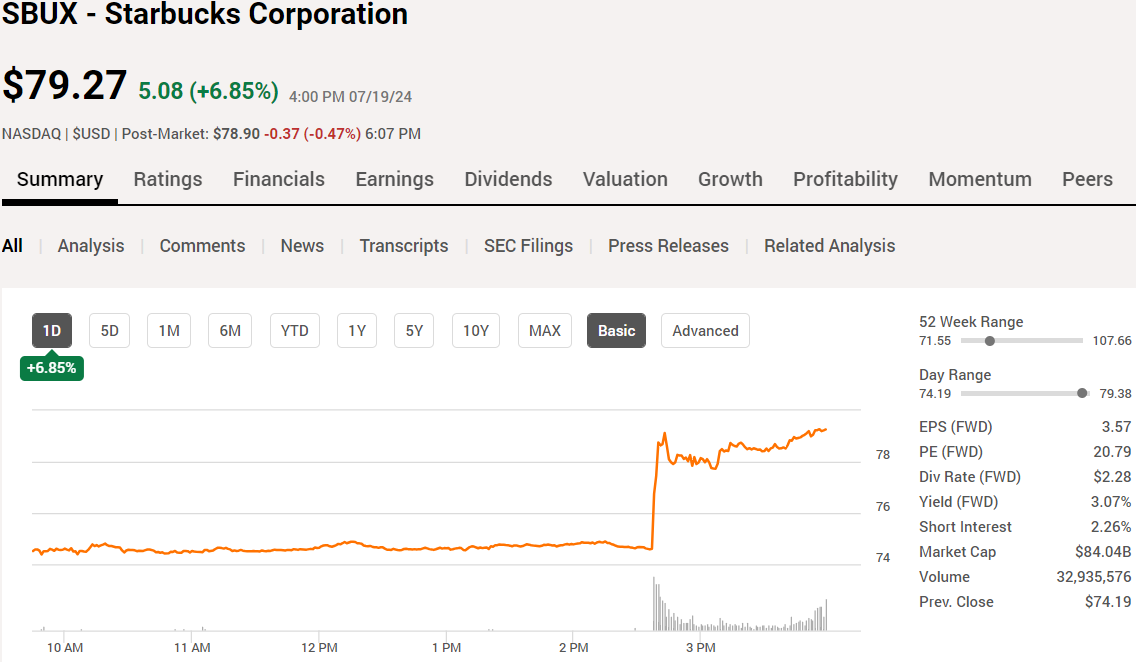Click the 12 PM axis label
This screenshot has height=662, width=1136.
[319, 648]
